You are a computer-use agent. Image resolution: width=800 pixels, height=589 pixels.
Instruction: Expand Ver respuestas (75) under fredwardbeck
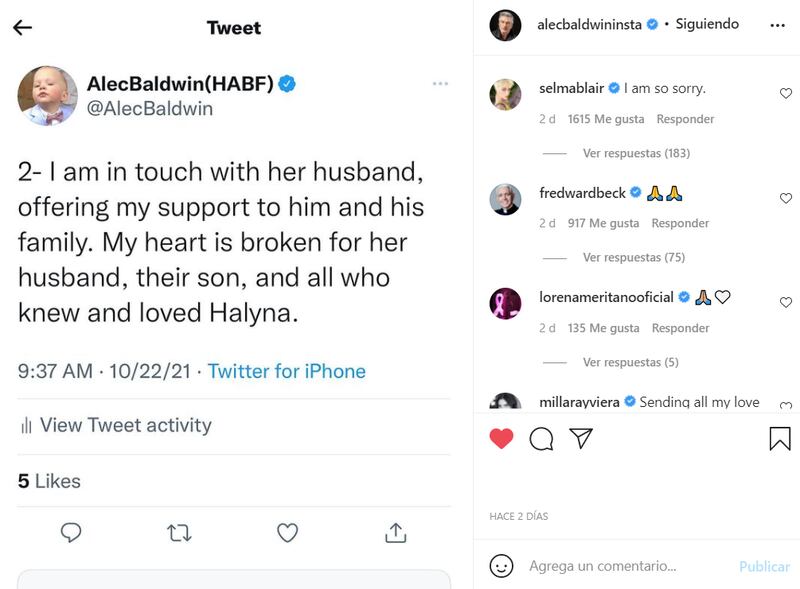click(x=633, y=257)
